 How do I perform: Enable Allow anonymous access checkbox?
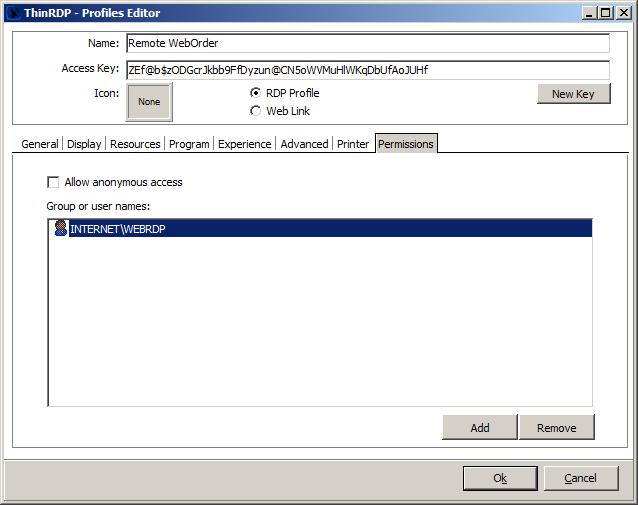(53, 182)
